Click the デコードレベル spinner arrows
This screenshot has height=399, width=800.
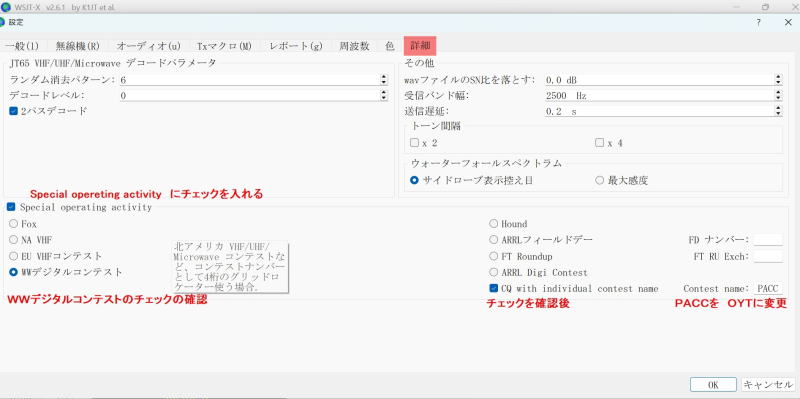pos(384,95)
